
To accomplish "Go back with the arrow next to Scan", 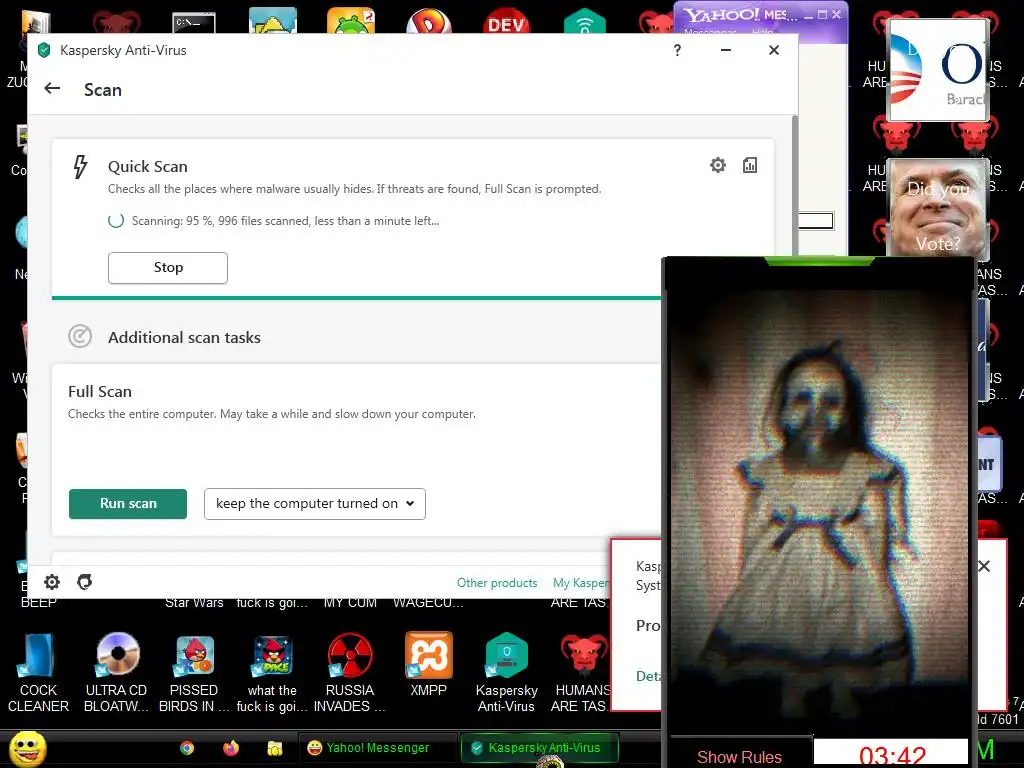I will (52, 88).
